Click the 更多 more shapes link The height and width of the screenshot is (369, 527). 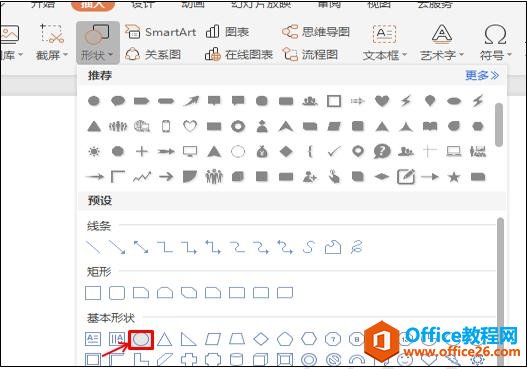point(482,75)
